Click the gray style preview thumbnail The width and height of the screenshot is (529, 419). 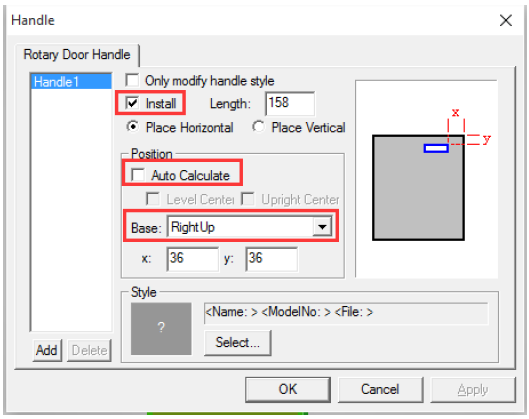pyautogui.click(x=161, y=329)
